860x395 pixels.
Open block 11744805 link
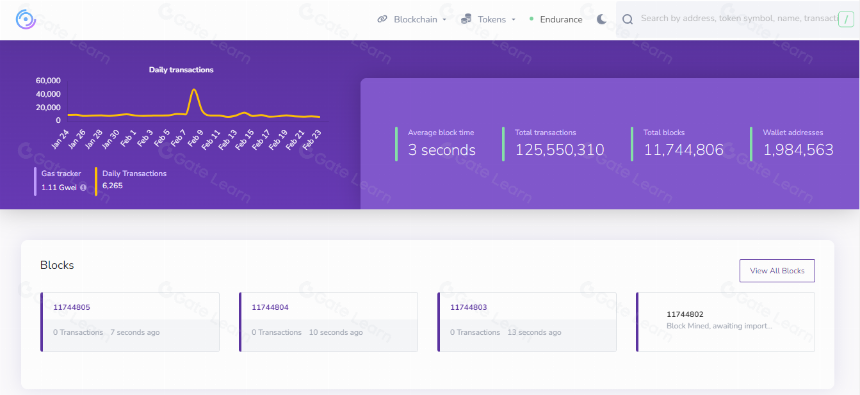(x=72, y=307)
